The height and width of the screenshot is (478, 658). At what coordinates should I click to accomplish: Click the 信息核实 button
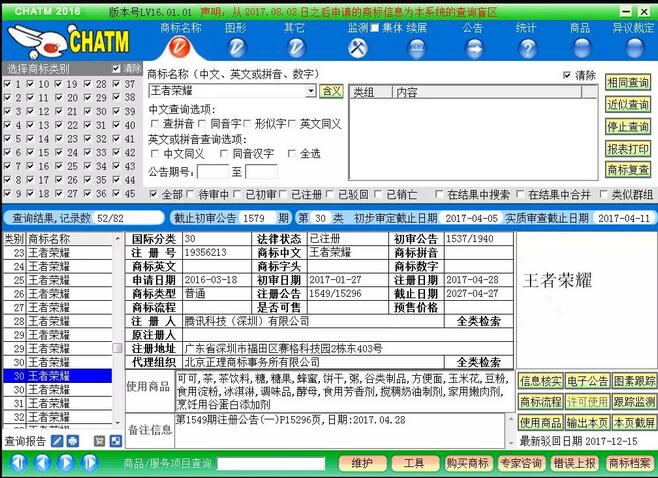[540, 381]
